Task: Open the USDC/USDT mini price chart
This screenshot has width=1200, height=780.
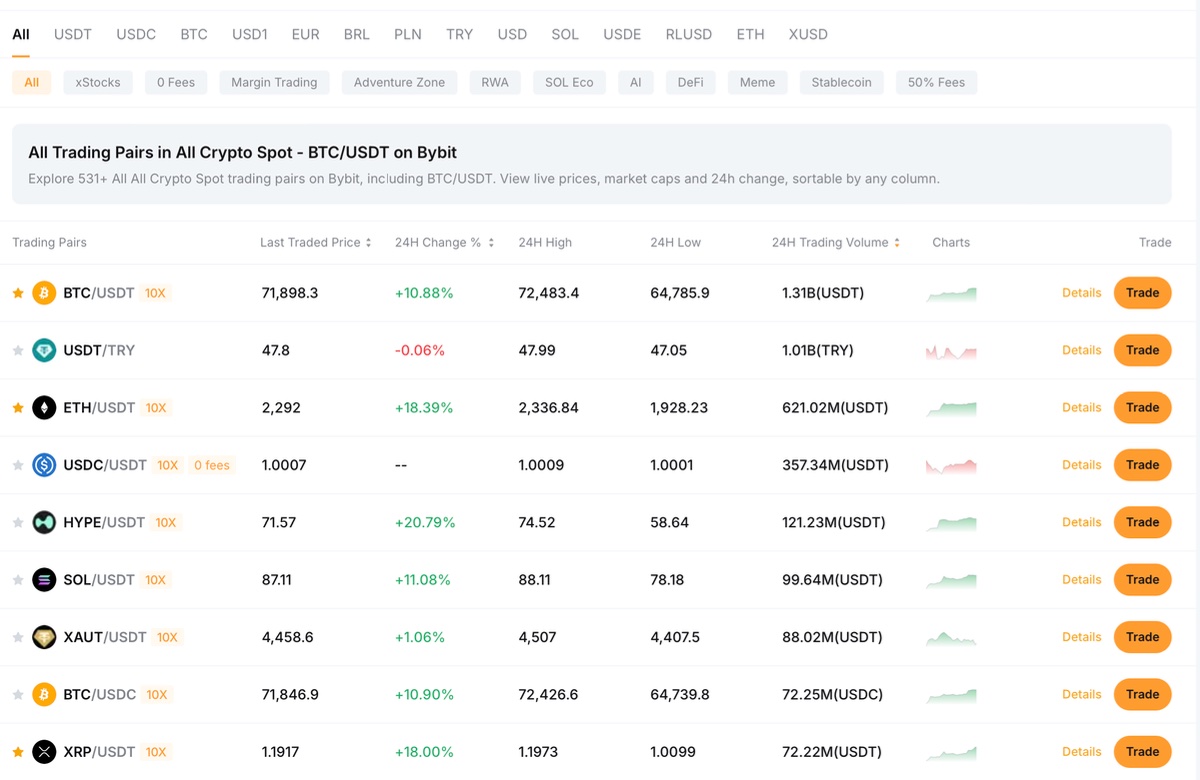Action: pyautogui.click(x=951, y=466)
